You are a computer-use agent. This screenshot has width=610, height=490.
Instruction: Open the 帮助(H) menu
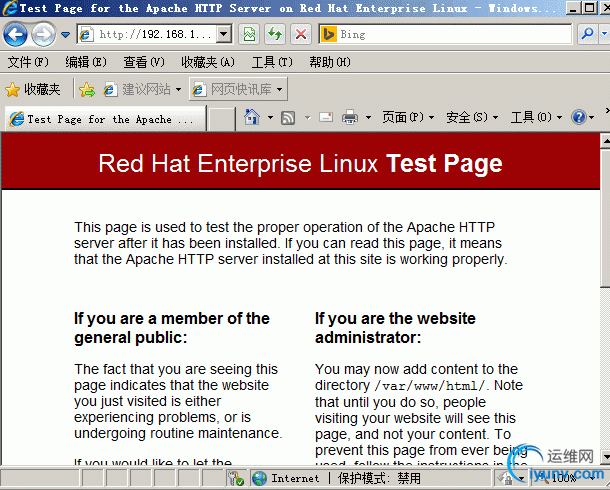(330, 62)
